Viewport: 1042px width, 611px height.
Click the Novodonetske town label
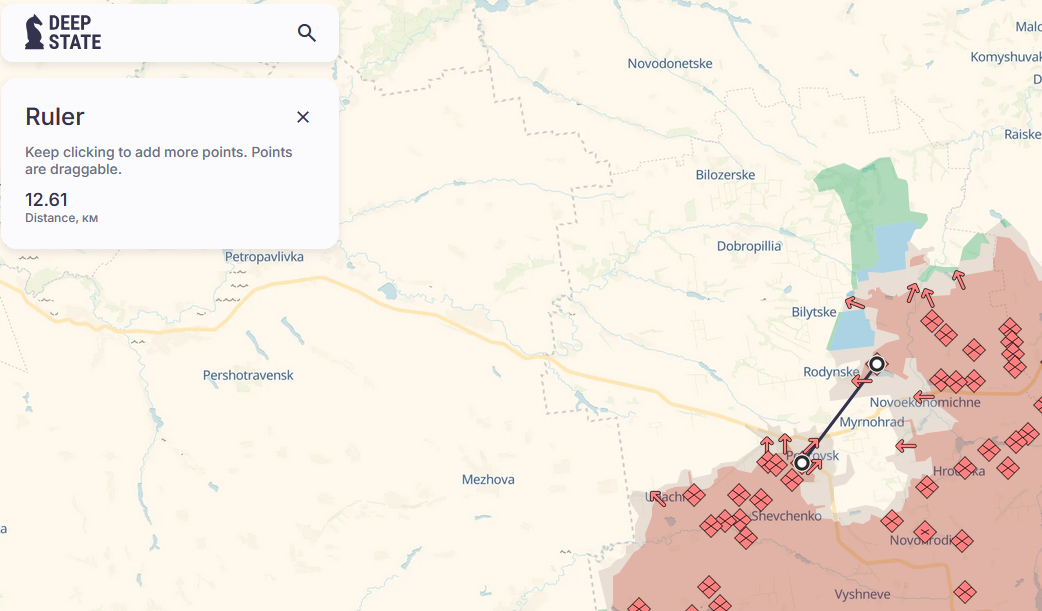click(x=670, y=64)
